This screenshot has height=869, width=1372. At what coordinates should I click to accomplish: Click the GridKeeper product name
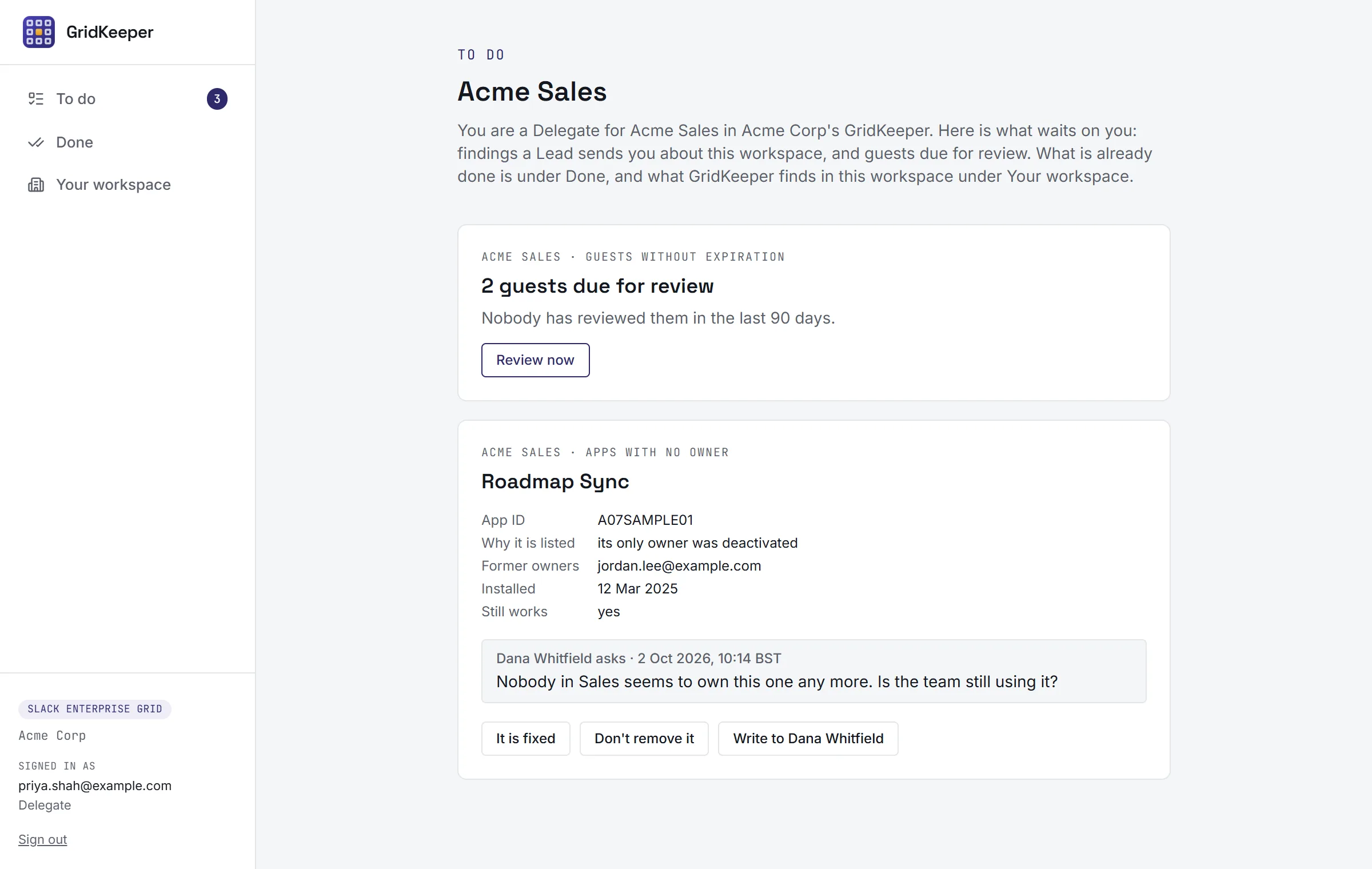110,32
